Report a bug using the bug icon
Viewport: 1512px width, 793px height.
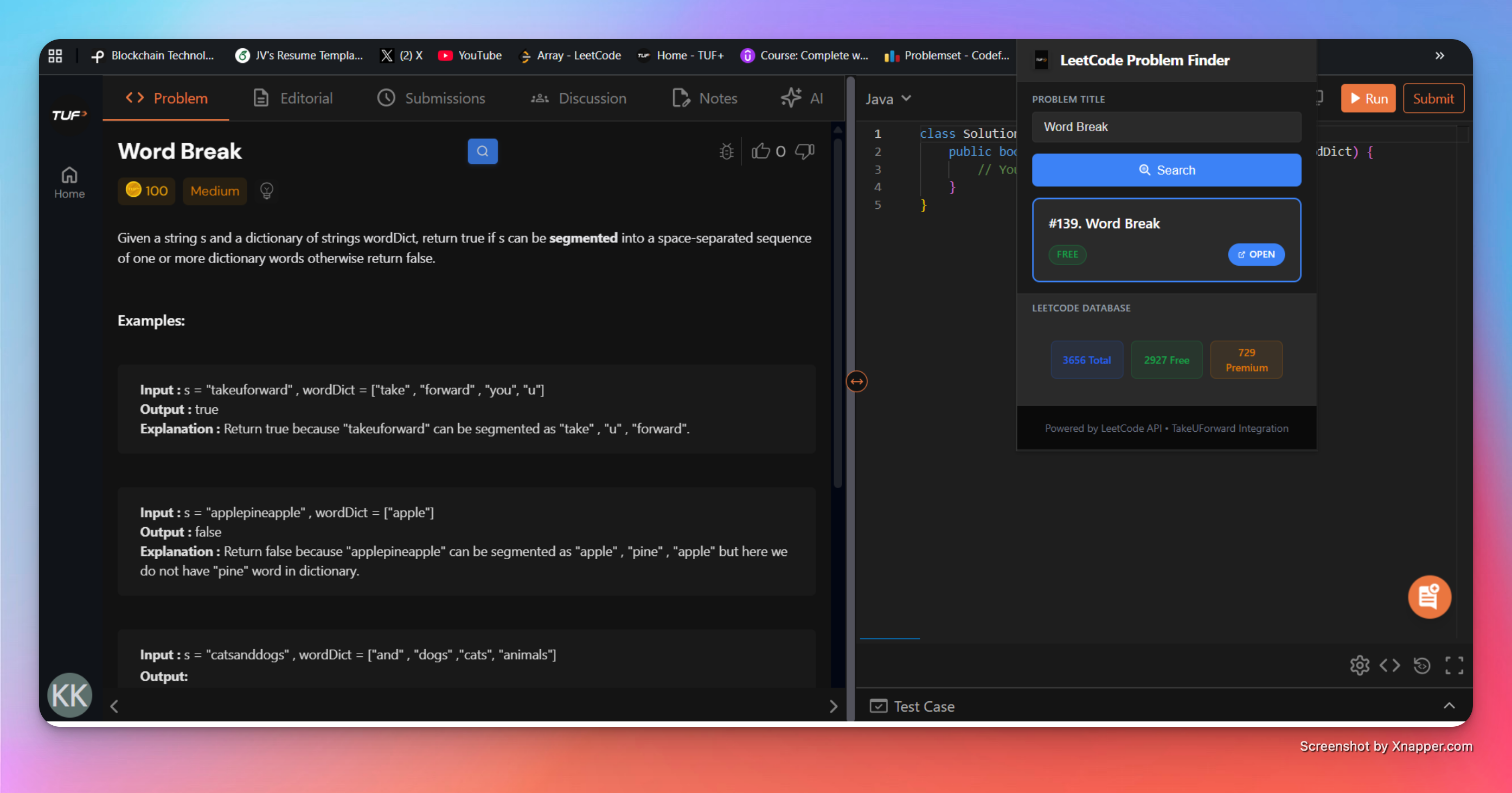click(x=726, y=151)
